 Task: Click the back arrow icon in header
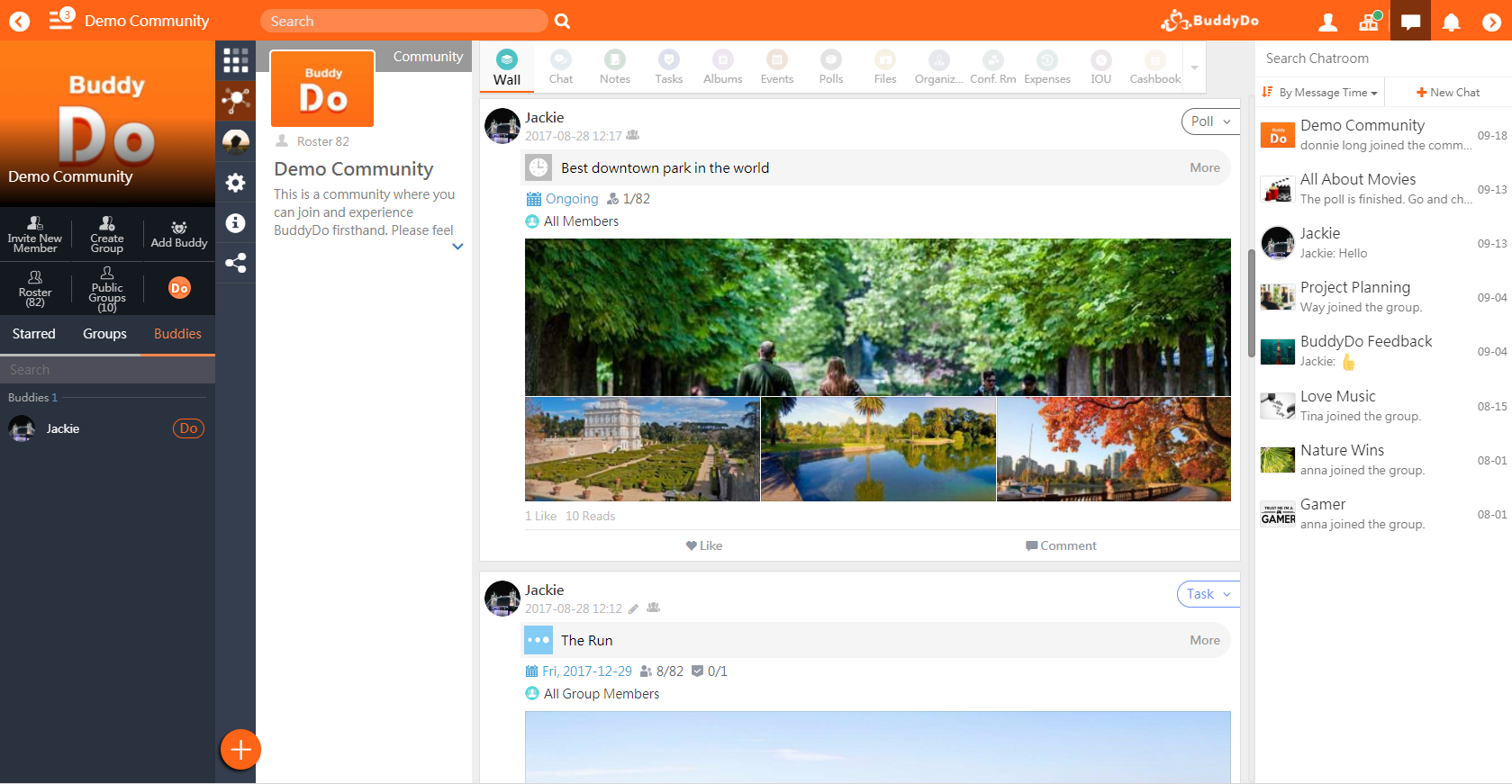[19, 21]
